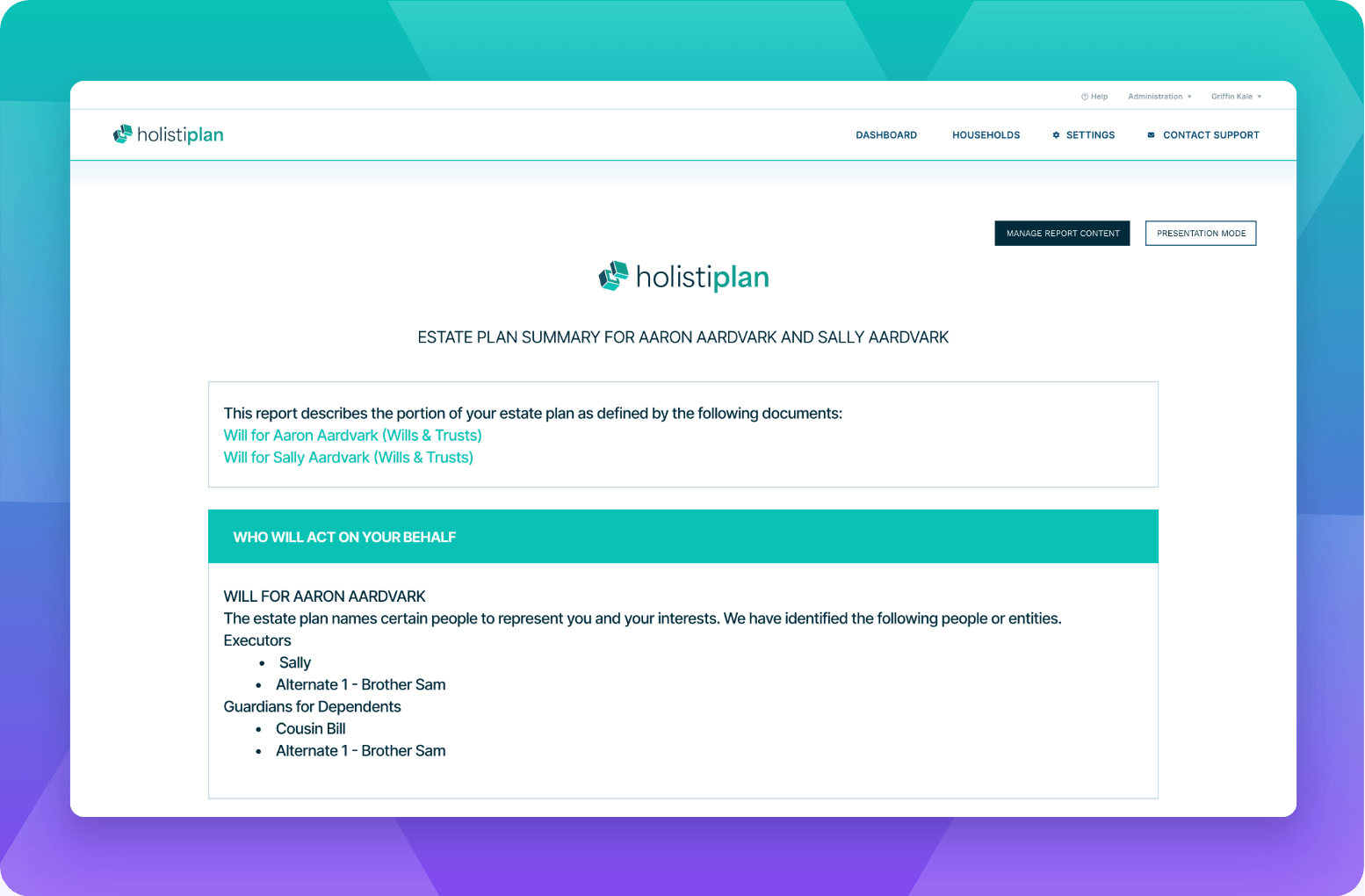This screenshot has height=896, width=1365.
Task: Open the Griffin Kale user menu
Action: click(1236, 97)
